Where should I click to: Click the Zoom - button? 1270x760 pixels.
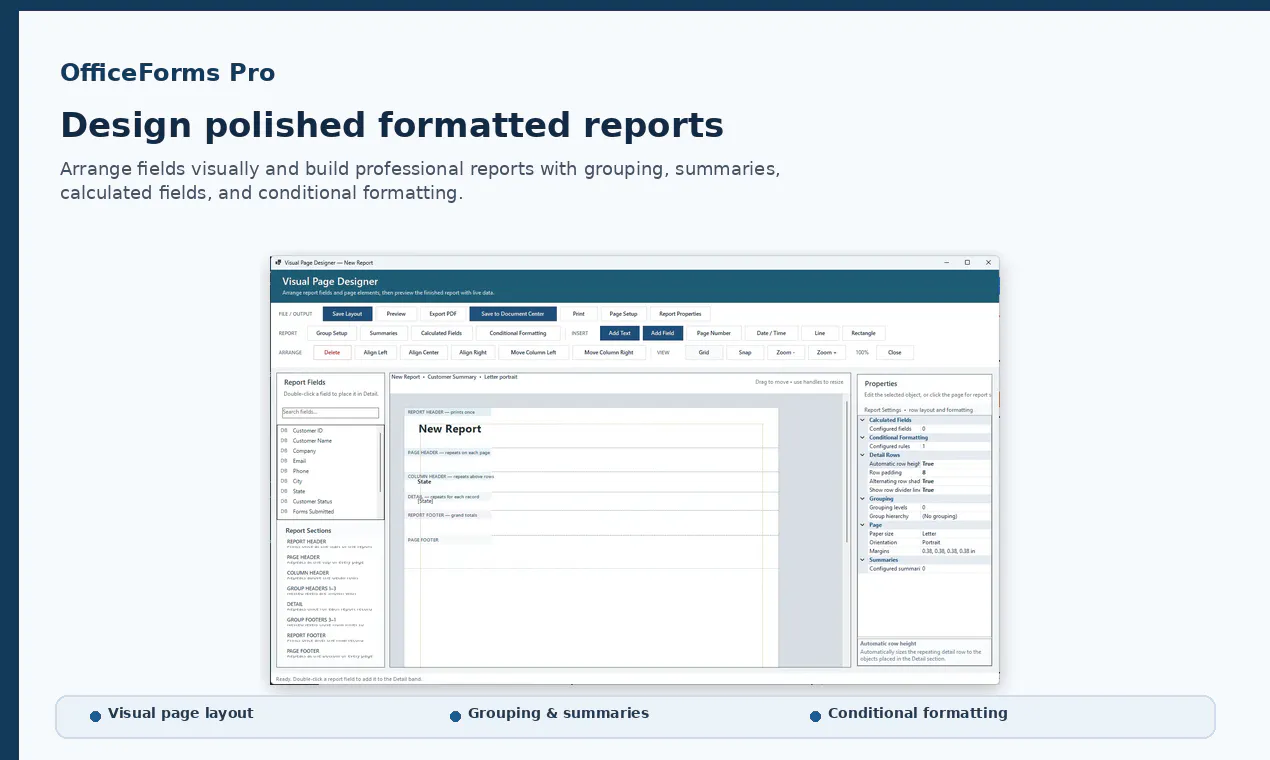pyautogui.click(x=786, y=352)
